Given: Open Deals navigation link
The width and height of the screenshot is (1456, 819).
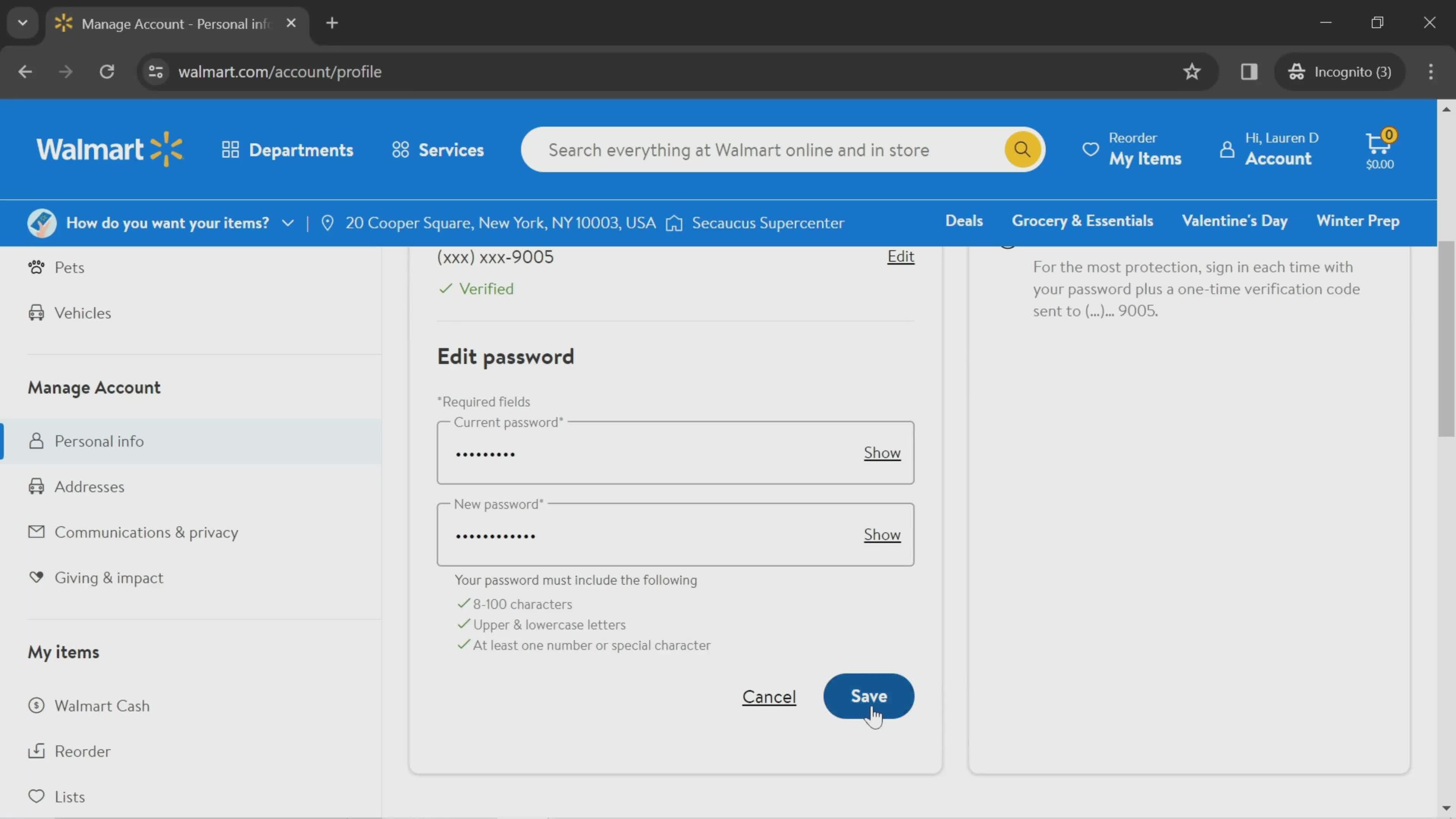Looking at the screenshot, I should 964,221.
